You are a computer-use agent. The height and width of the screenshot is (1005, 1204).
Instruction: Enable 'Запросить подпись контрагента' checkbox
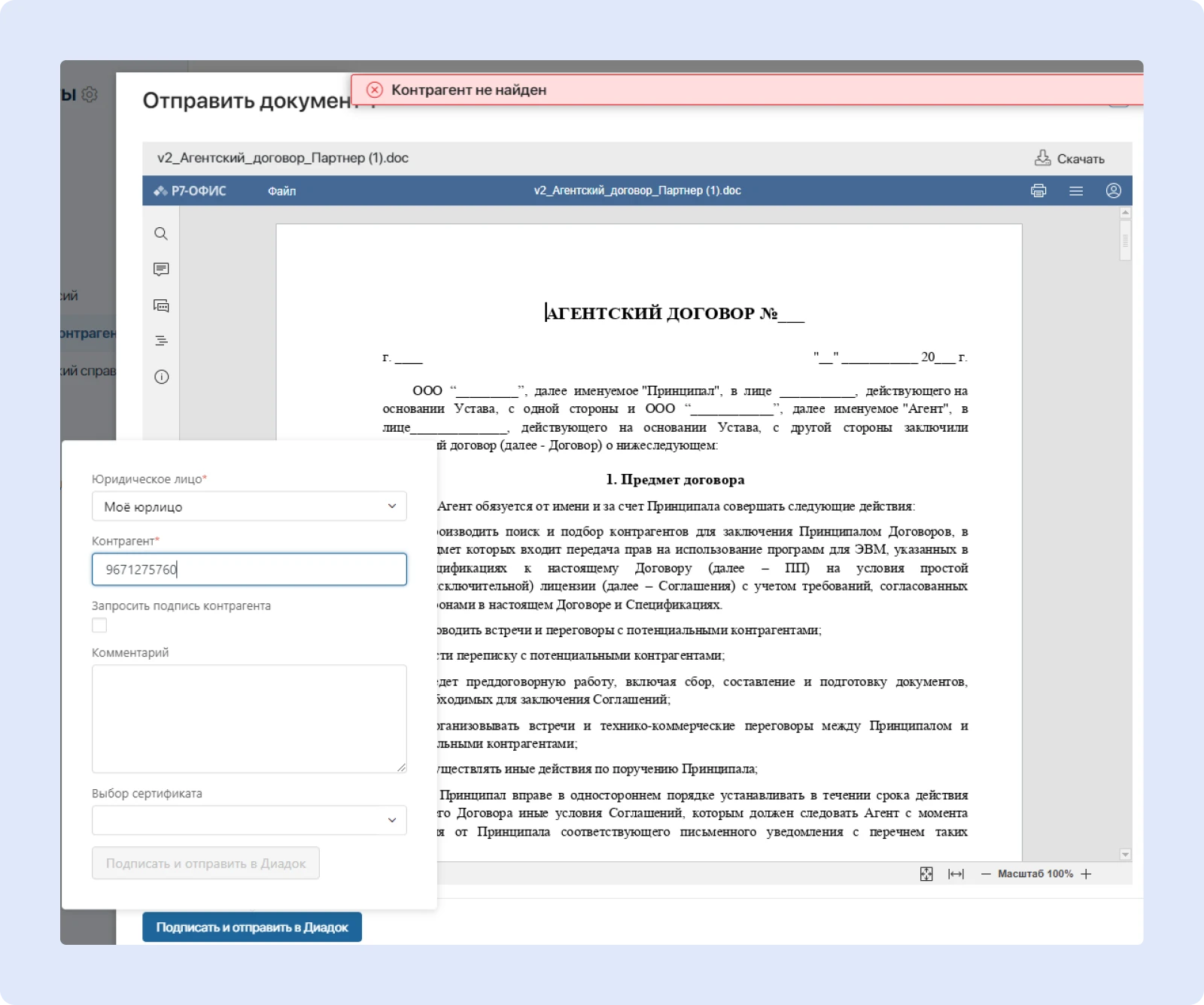[x=99, y=624]
